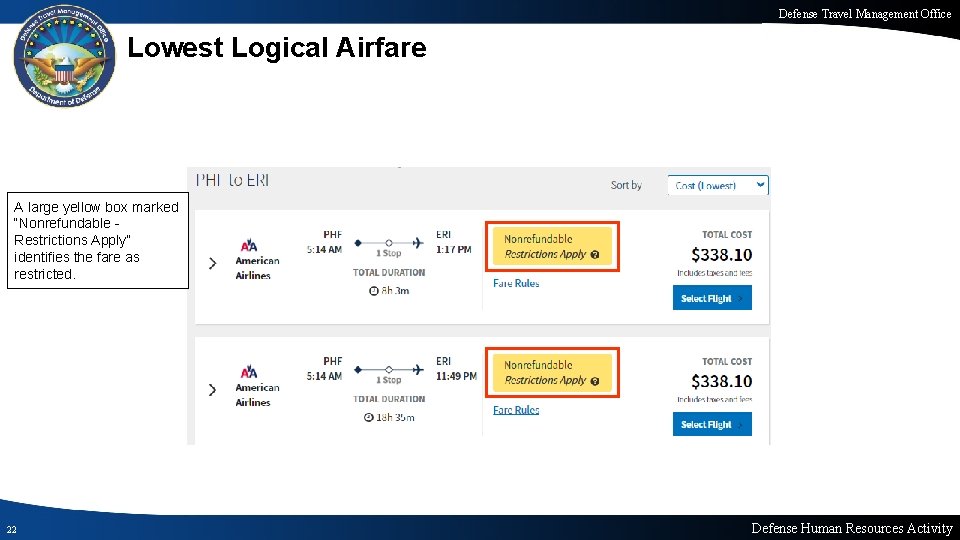Click the Lowest Logical Airfare slide title

(277, 48)
